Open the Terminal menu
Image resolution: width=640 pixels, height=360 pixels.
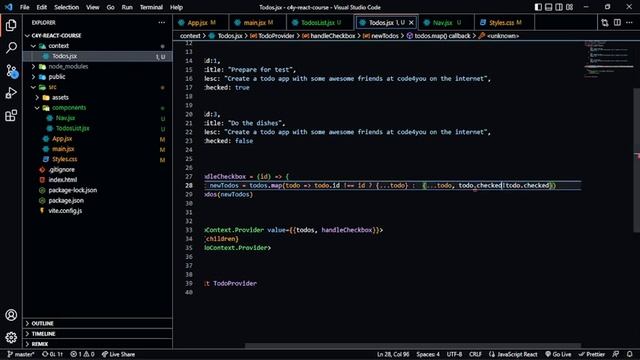pyautogui.click(x=151, y=7)
